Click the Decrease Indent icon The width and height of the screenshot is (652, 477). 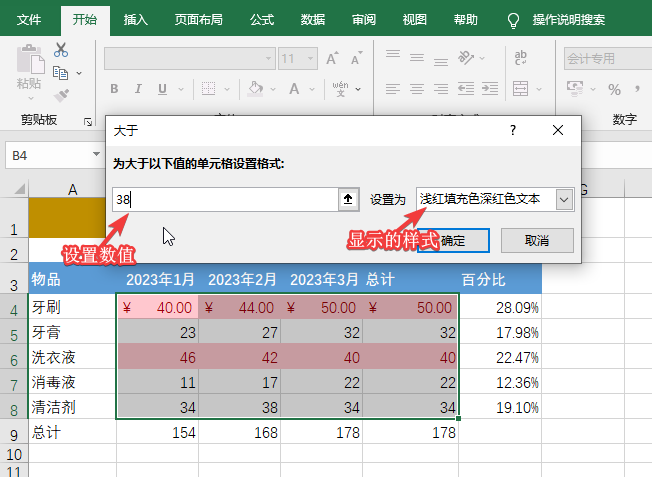click(466, 89)
